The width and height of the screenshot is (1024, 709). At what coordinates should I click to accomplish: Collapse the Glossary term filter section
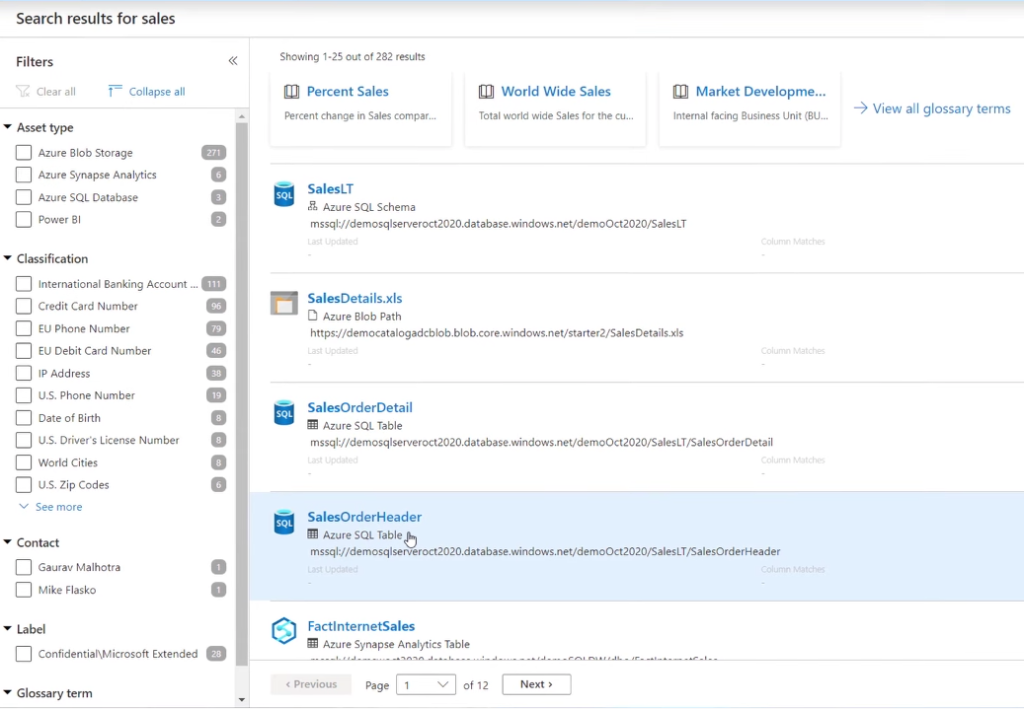[8, 693]
